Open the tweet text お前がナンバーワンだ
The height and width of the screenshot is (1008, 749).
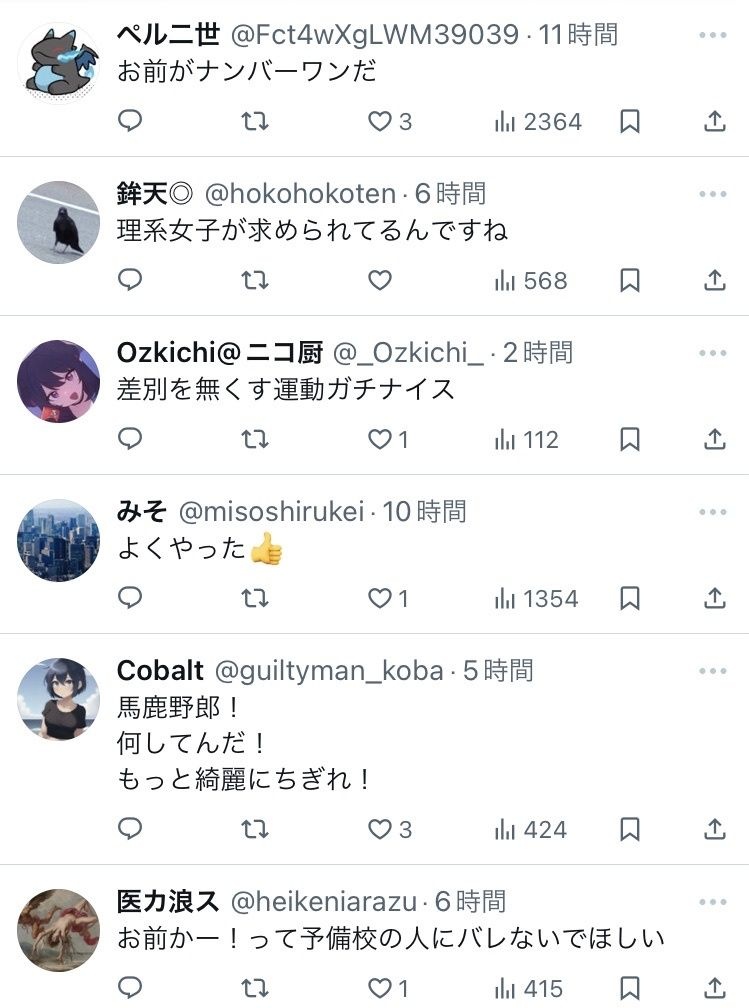coord(246,72)
